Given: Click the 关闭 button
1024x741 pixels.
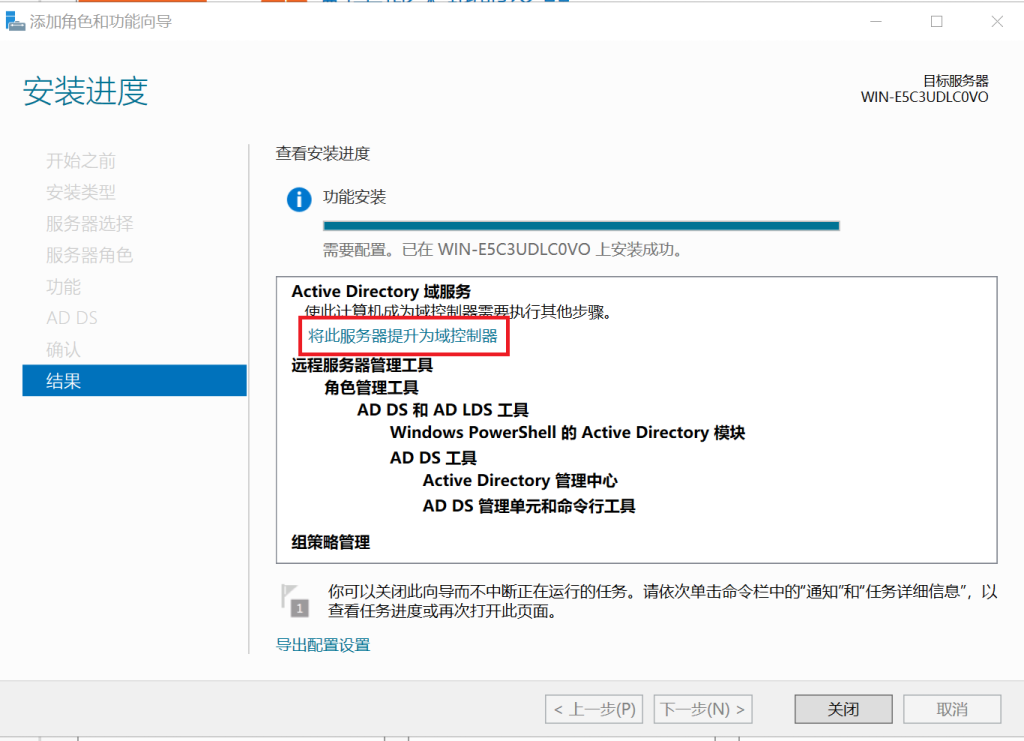Looking at the screenshot, I should coord(843,709).
